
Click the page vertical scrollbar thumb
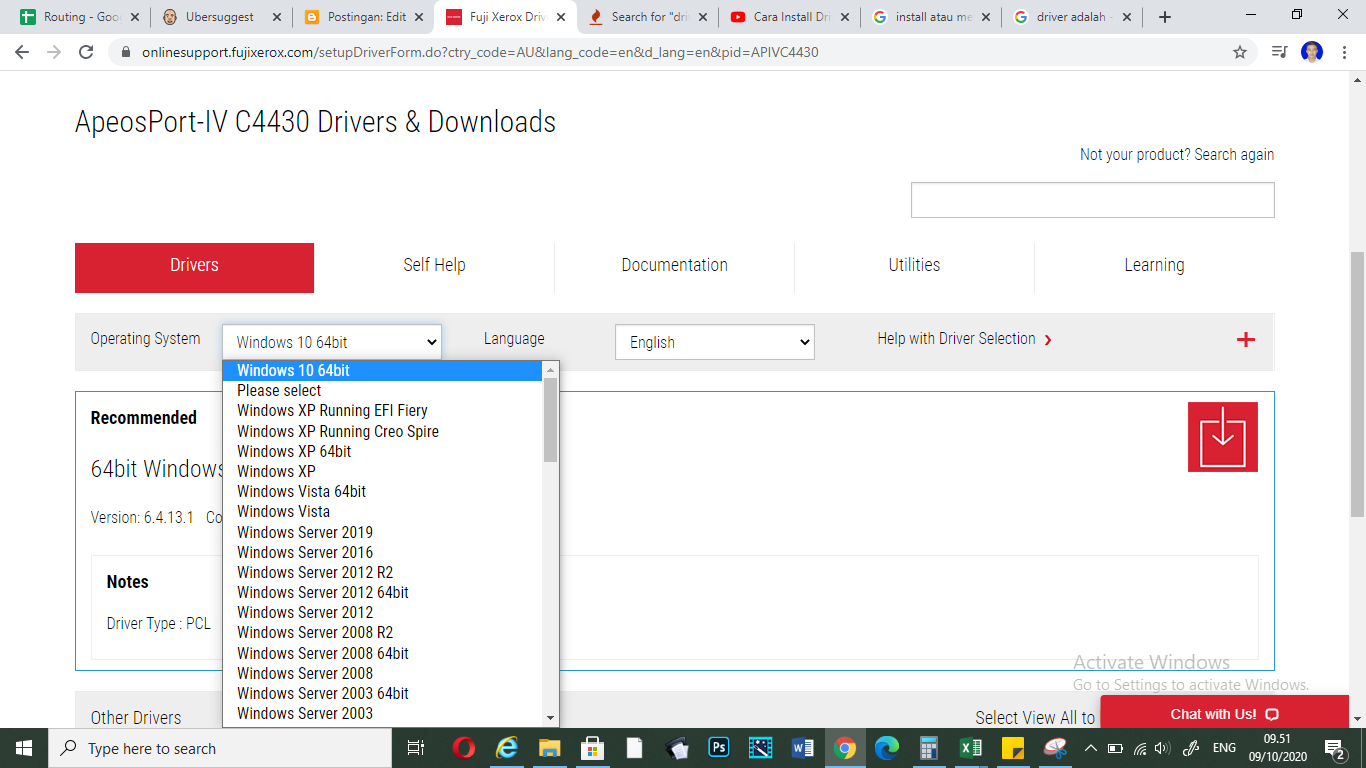tap(1357, 384)
